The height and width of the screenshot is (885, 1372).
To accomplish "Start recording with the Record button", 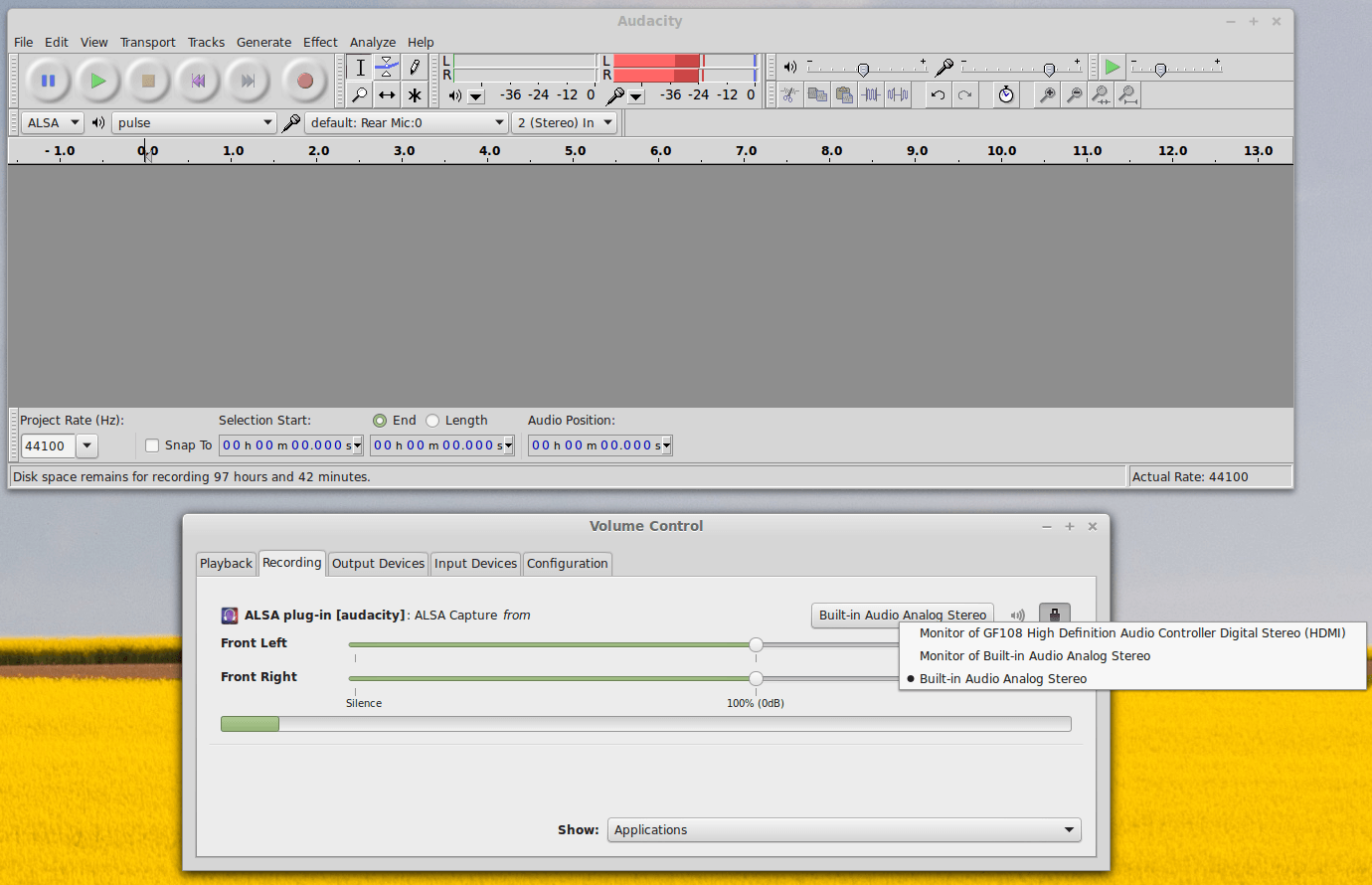I will coord(305,81).
